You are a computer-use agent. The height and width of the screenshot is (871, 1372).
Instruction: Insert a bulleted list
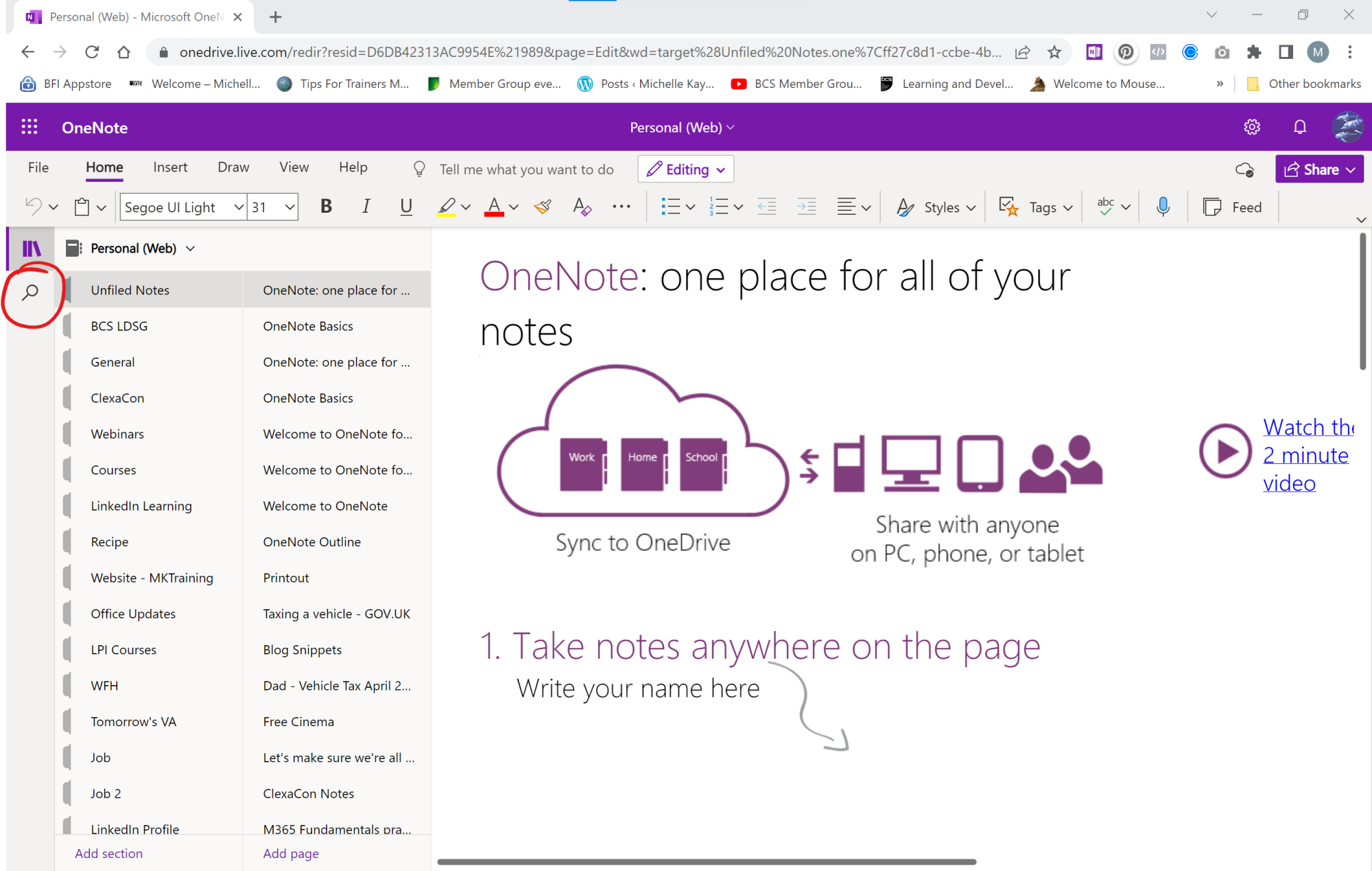(x=670, y=207)
